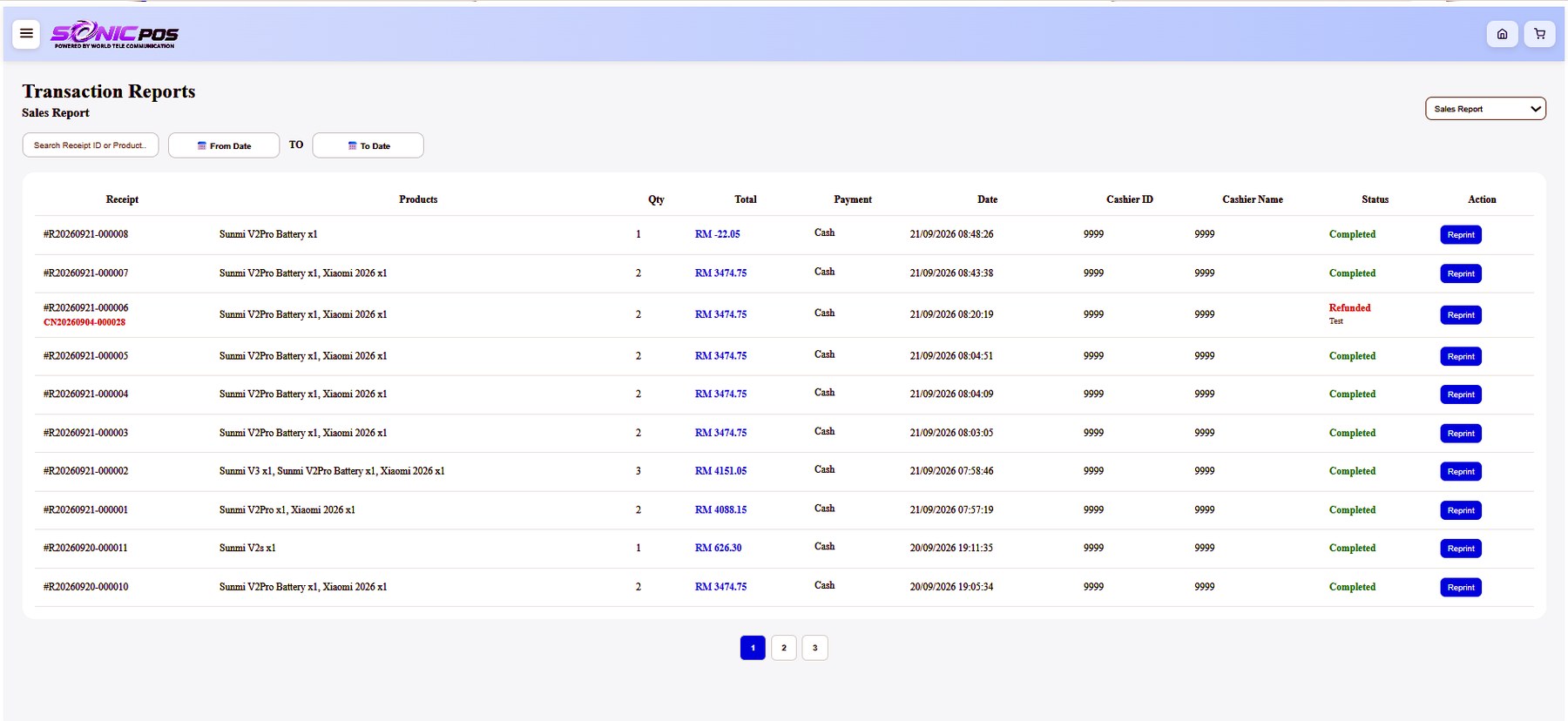This screenshot has width=1568, height=721.
Task: Reprint receipt #R20260920-000011
Action: pyautogui.click(x=1461, y=549)
